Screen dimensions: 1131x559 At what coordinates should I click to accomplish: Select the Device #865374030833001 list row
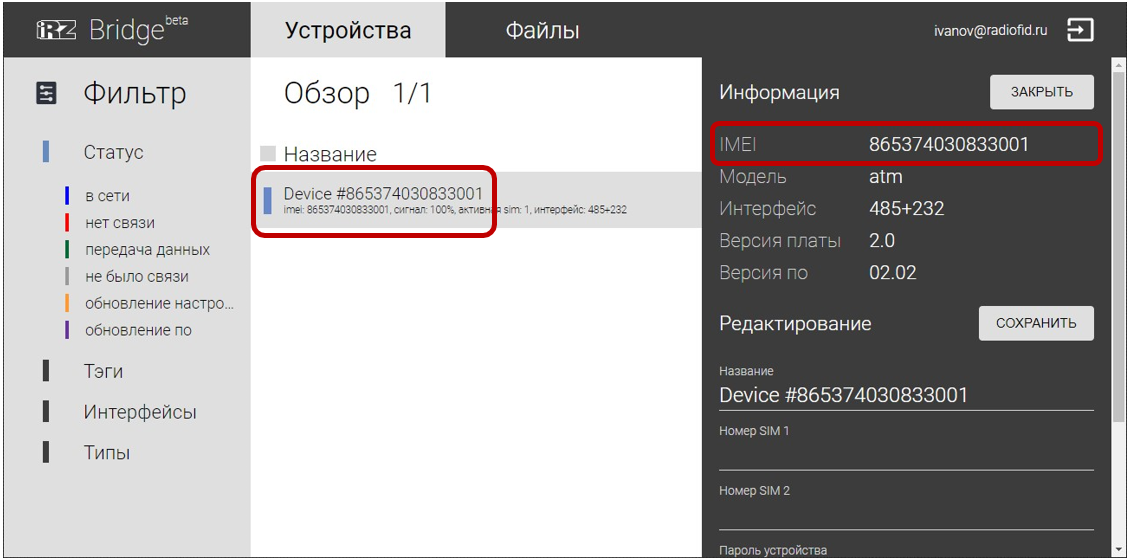point(476,200)
